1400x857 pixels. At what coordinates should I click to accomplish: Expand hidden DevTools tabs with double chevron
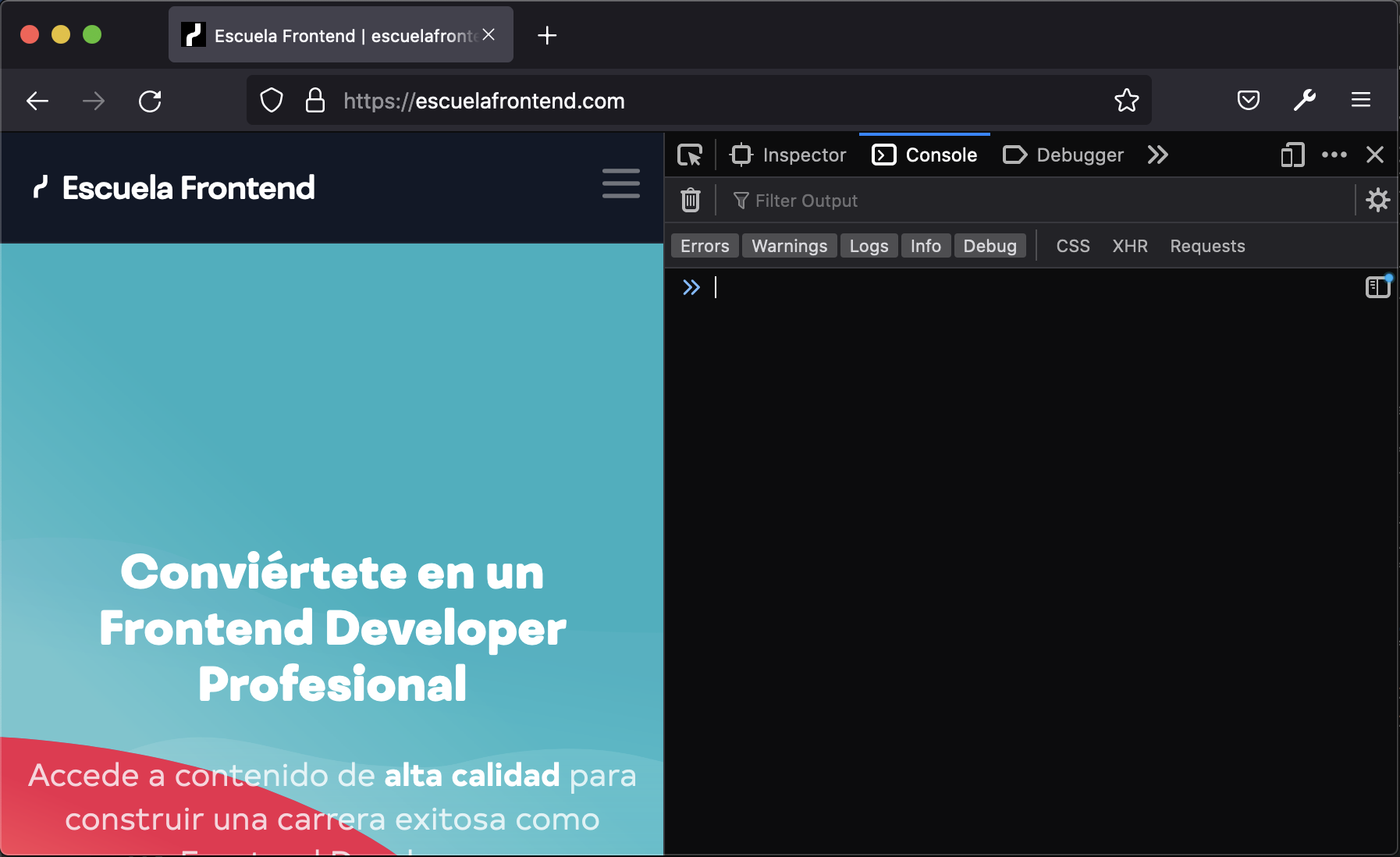point(1158,155)
